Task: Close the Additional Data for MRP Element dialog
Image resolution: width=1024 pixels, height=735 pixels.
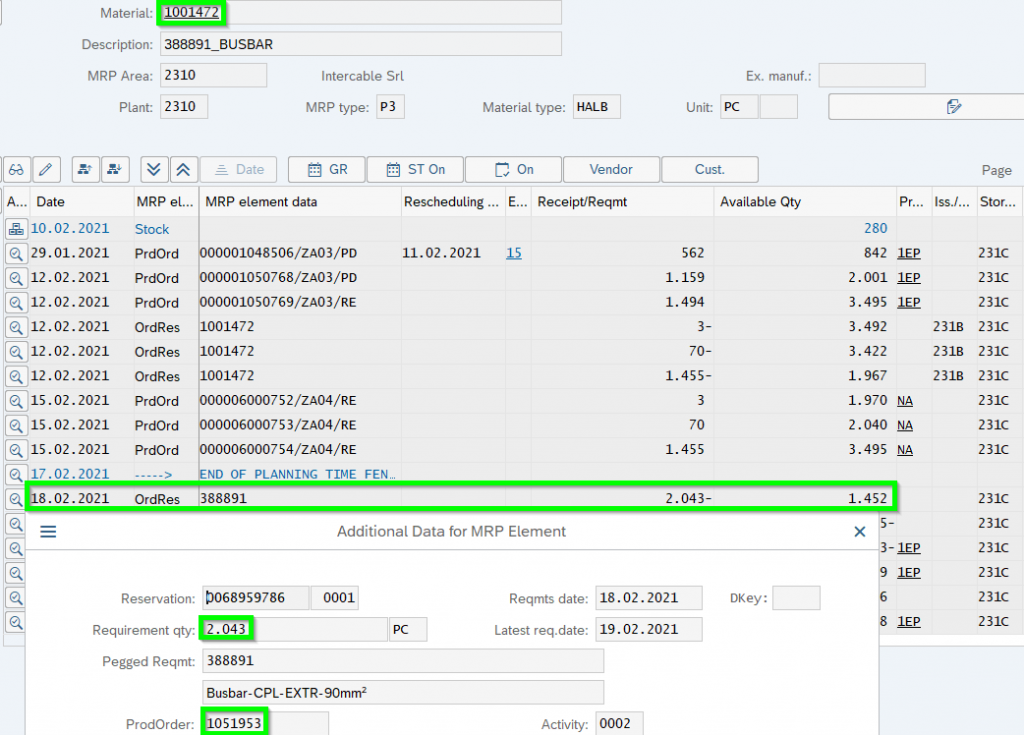Action: coord(859,532)
